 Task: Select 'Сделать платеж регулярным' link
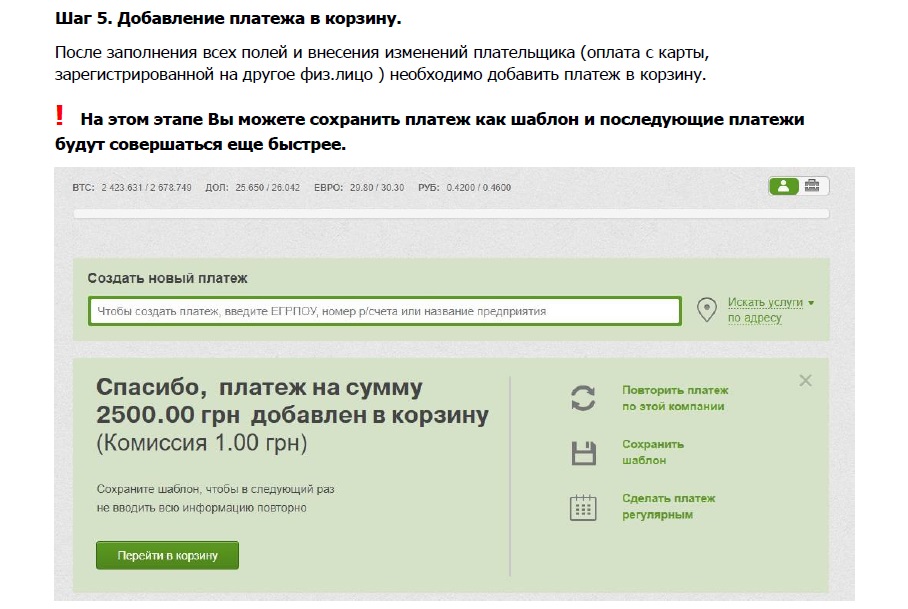point(668,506)
